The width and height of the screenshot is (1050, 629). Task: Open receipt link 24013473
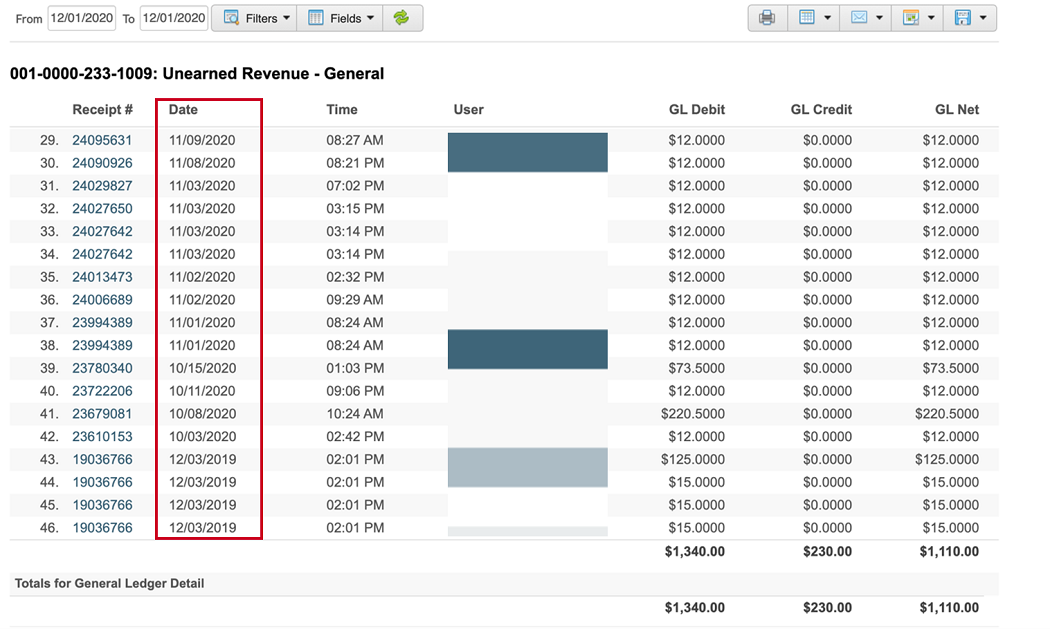(102, 277)
